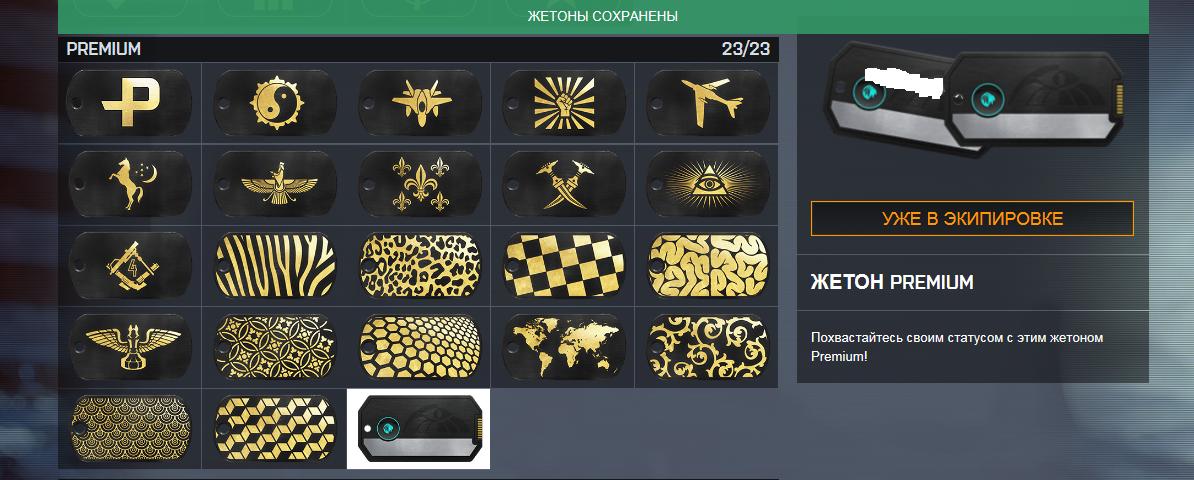Select the leopard print pattern tag
Viewport: 1194px width, 480px height.
click(x=418, y=266)
